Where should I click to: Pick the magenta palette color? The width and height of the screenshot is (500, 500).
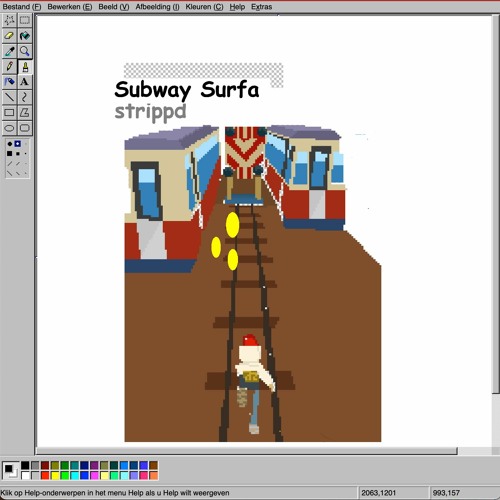[x=94, y=475]
